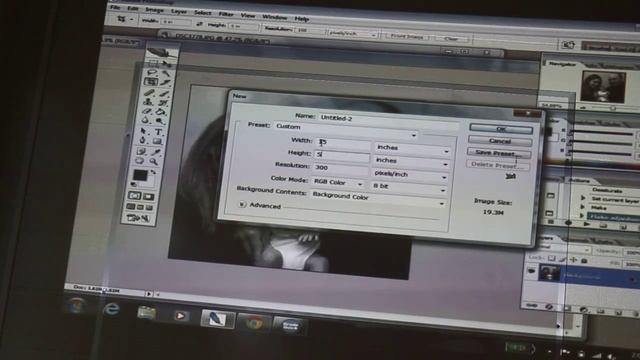Toggle visibility eye of Background layer
The height and width of the screenshot is (360, 640).
(x=531, y=271)
